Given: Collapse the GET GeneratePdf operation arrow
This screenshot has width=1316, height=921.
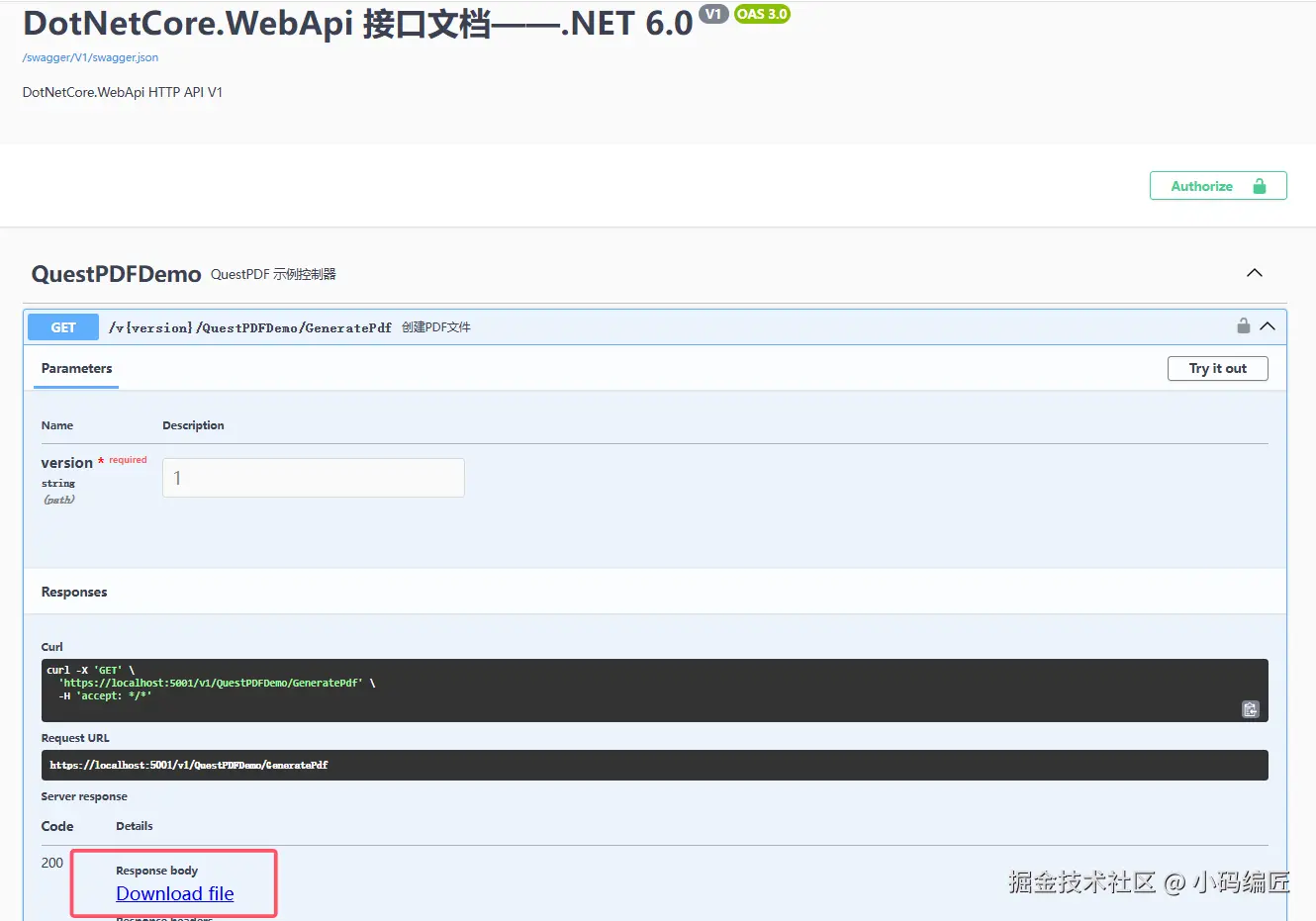Looking at the screenshot, I should 1268,326.
